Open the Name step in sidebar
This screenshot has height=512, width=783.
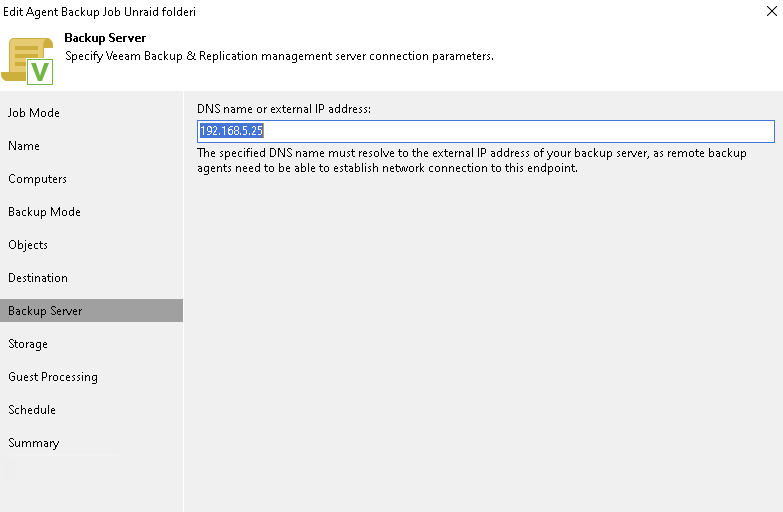coord(23,146)
